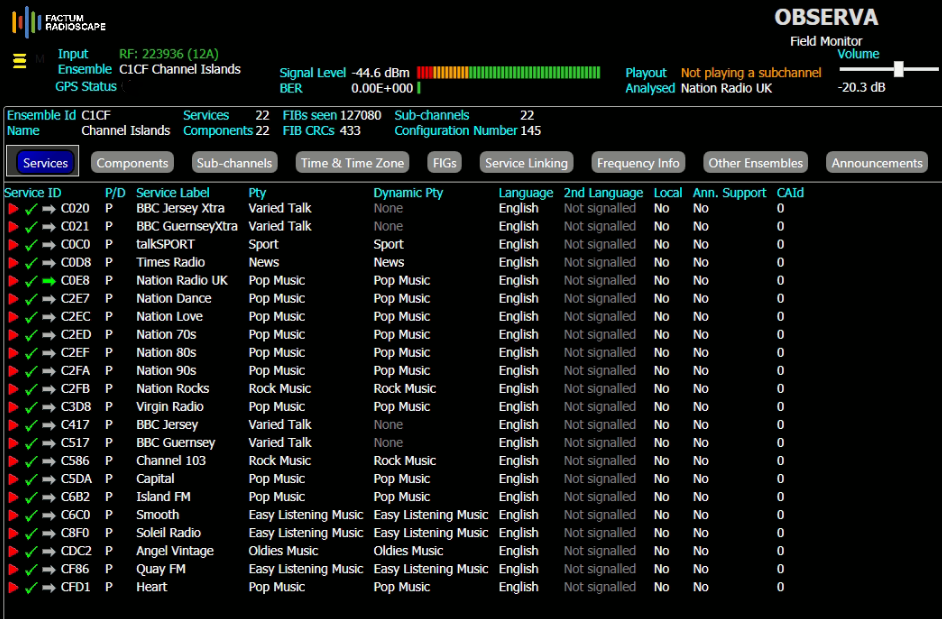Select service ID C0E8

click(x=75, y=281)
